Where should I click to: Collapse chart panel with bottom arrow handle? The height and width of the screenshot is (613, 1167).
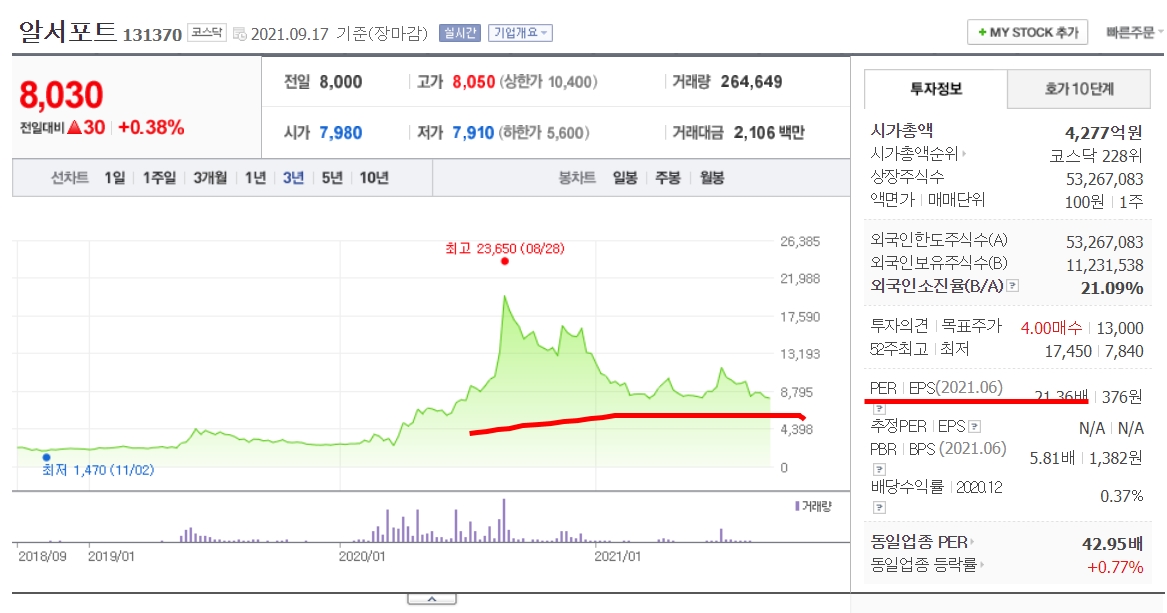[x=432, y=599]
